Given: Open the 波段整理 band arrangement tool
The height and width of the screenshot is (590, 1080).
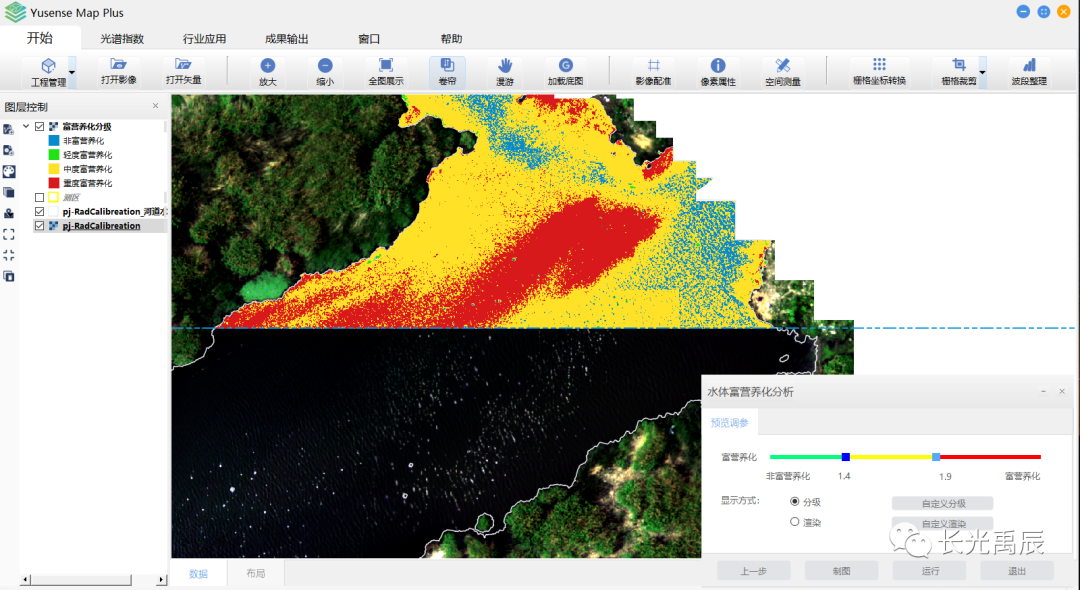Looking at the screenshot, I should tap(1029, 65).
